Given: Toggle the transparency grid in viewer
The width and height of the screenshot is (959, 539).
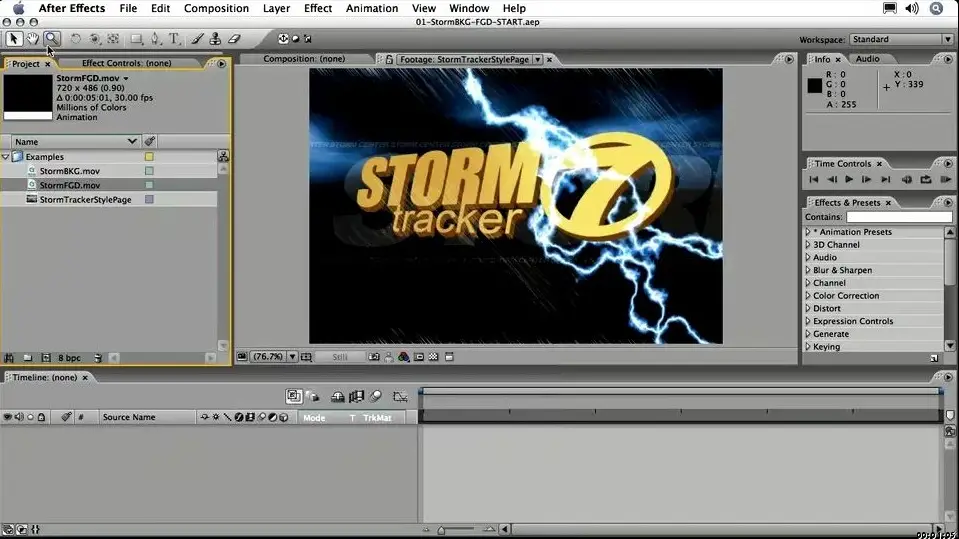Looking at the screenshot, I should [x=434, y=357].
